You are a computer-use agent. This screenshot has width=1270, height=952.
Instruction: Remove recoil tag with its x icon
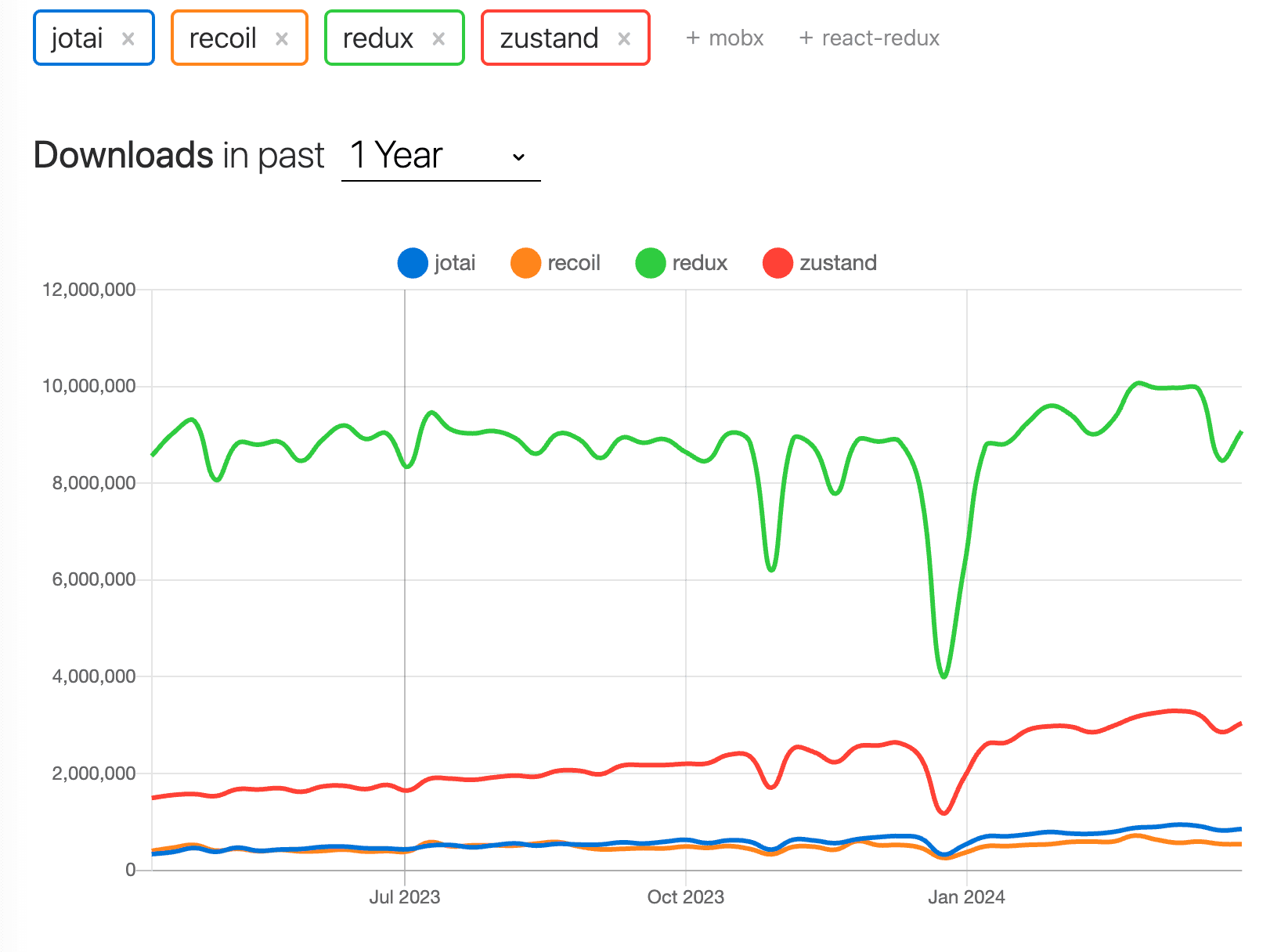tap(282, 38)
